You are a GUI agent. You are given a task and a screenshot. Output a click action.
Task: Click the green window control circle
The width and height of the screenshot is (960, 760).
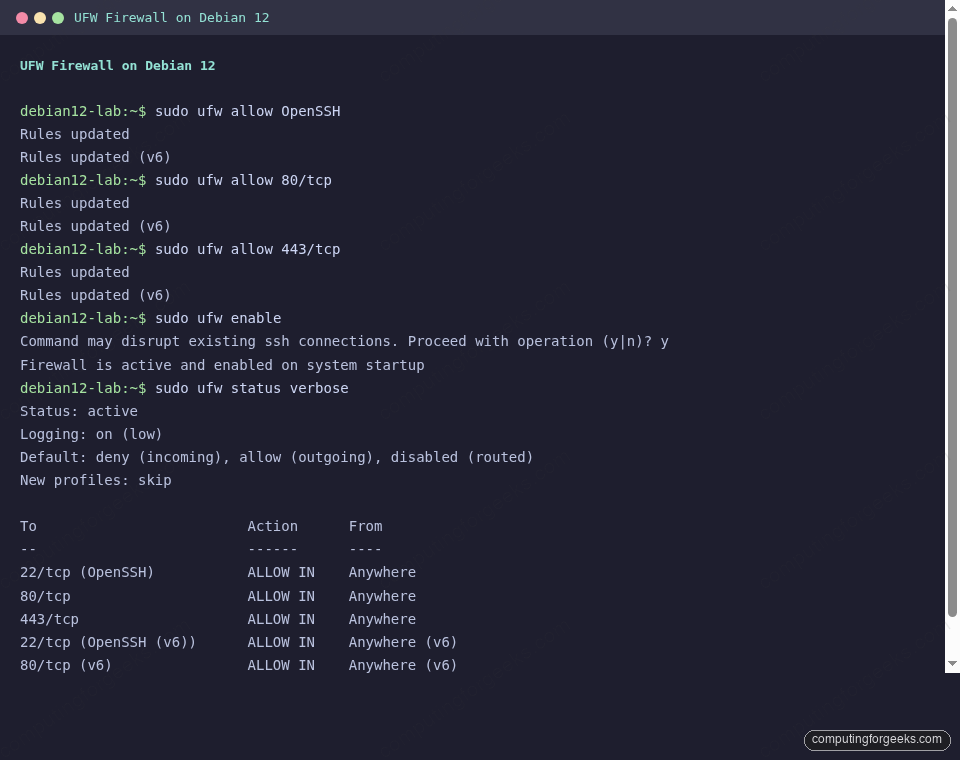click(x=58, y=17)
